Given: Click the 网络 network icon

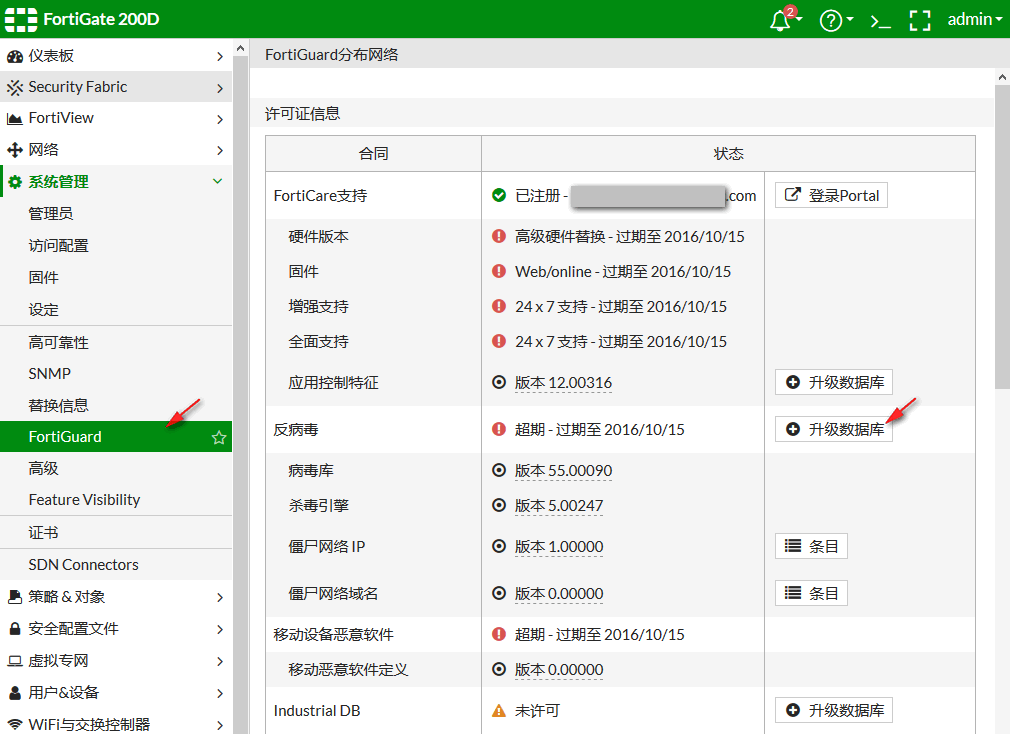Looking at the screenshot, I should pos(15,150).
